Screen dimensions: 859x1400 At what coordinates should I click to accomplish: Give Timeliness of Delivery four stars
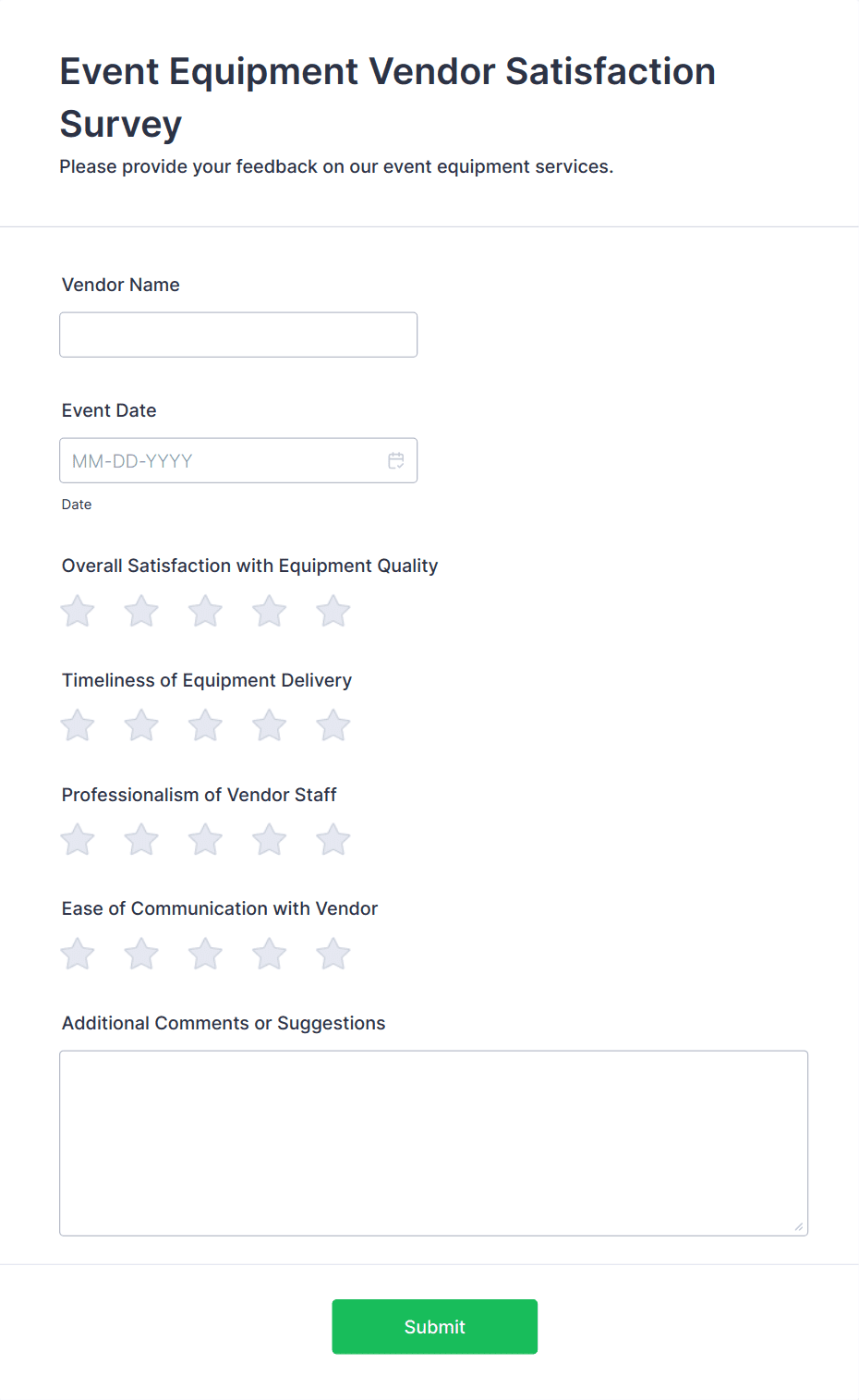click(270, 725)
